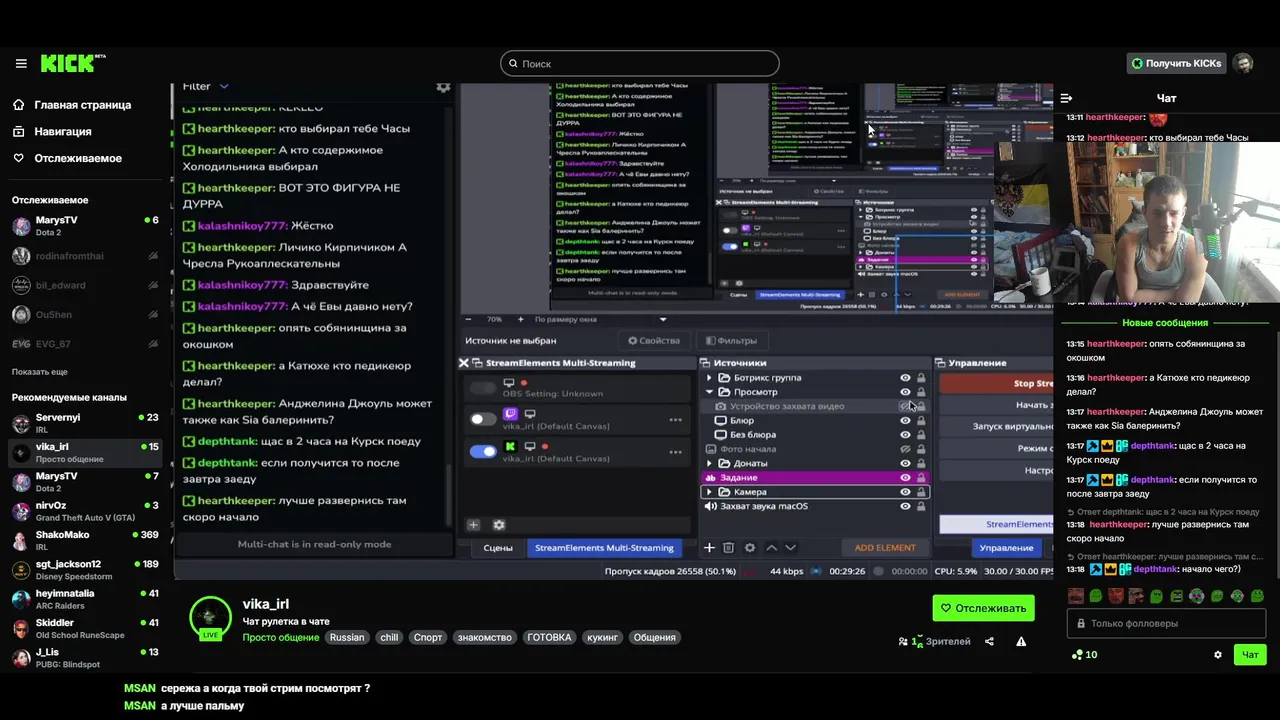Toggle visibility of the Без блюра source
The height and width of the screenshot is (720, 1280).
pyautogui.click(x=905, y=435)
